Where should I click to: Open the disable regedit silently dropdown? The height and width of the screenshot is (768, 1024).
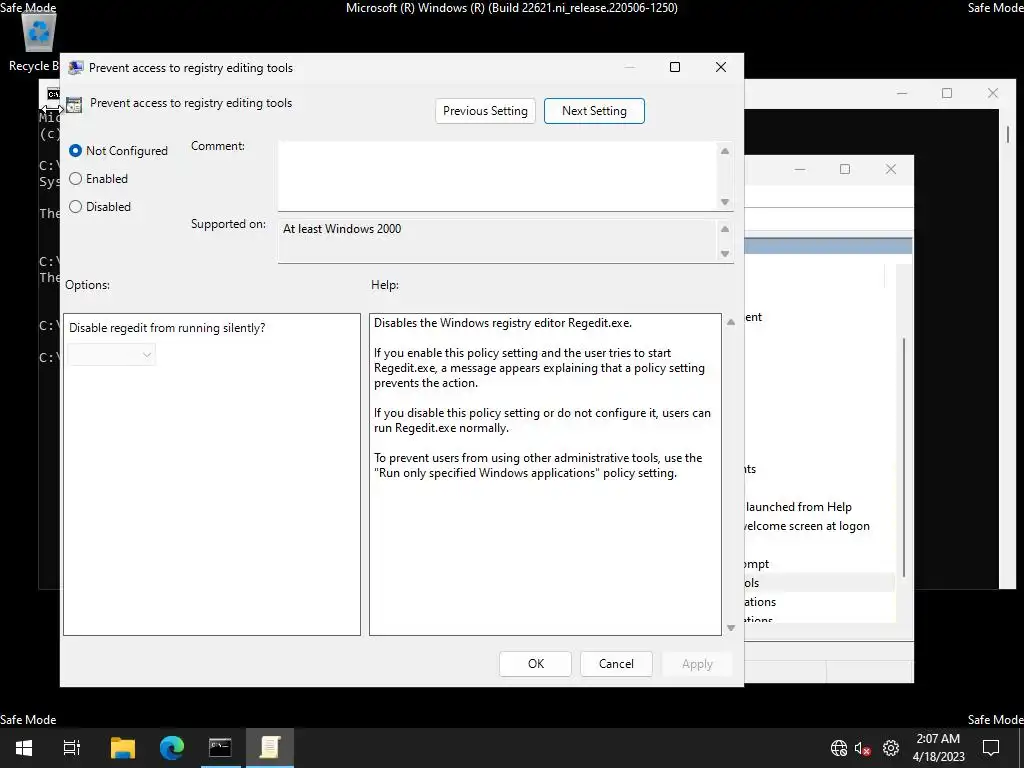coord(112,355)
